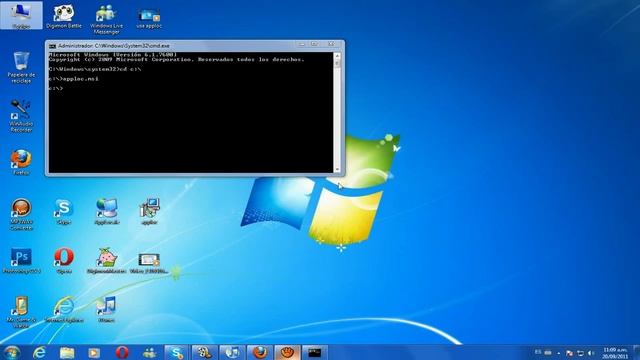Select the "usa apploc" desktop video file
Viewport: 640px width, 360px height.
pyautogui.click(x=149, y=18)
